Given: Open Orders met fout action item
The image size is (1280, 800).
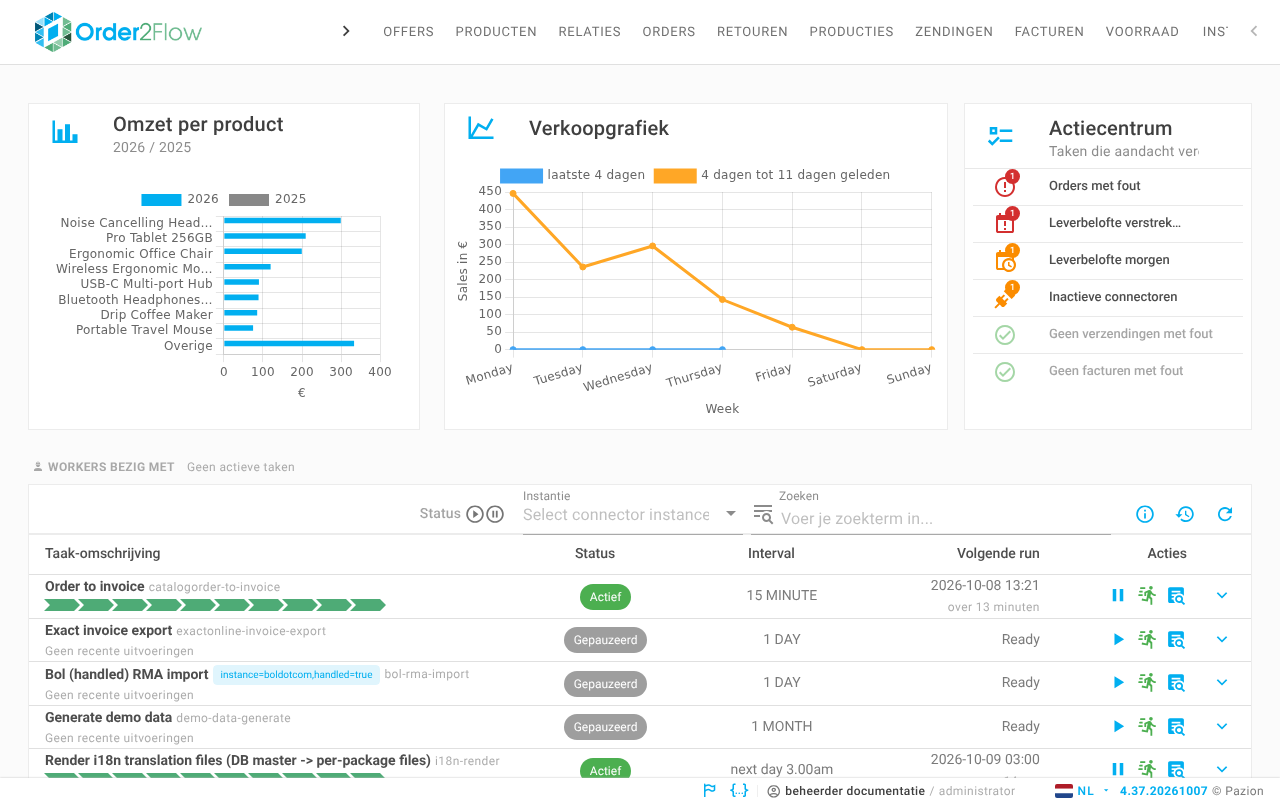Looking at the screenshot, I should click(1108, 186).
